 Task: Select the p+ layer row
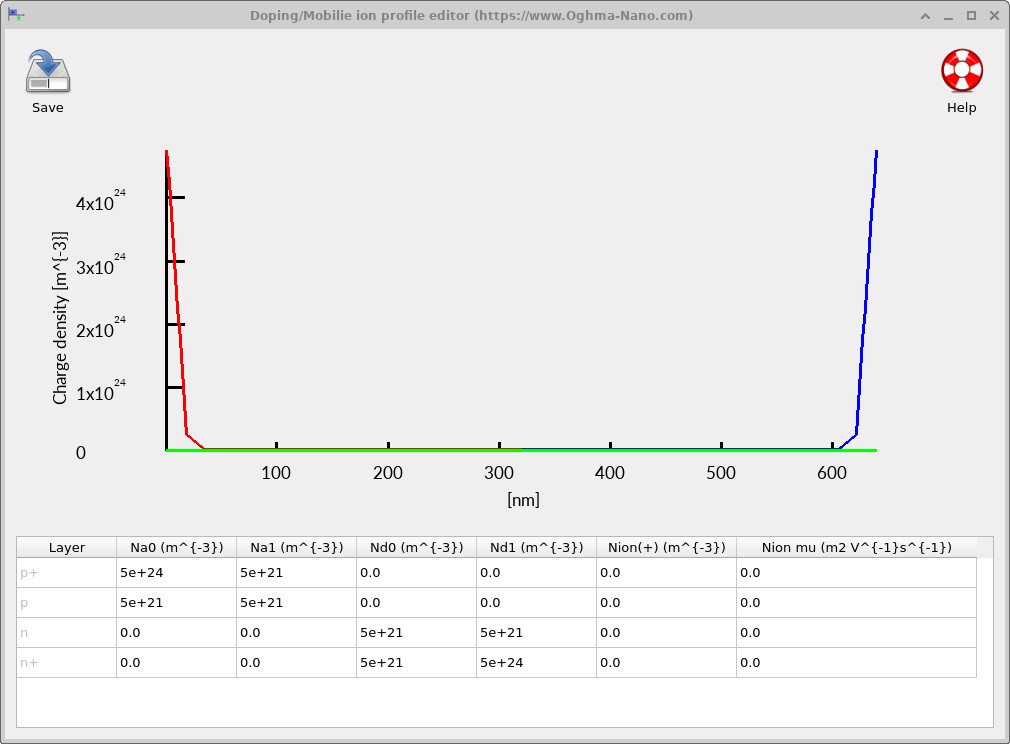point(65,572)
